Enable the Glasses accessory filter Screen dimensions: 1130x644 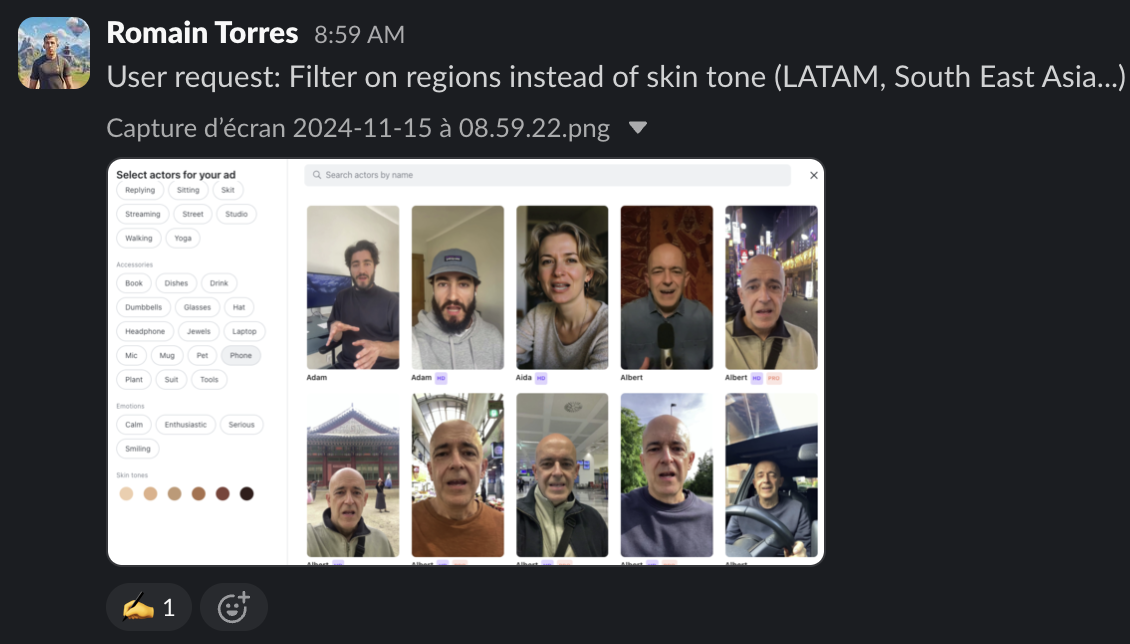click(197, 307)
